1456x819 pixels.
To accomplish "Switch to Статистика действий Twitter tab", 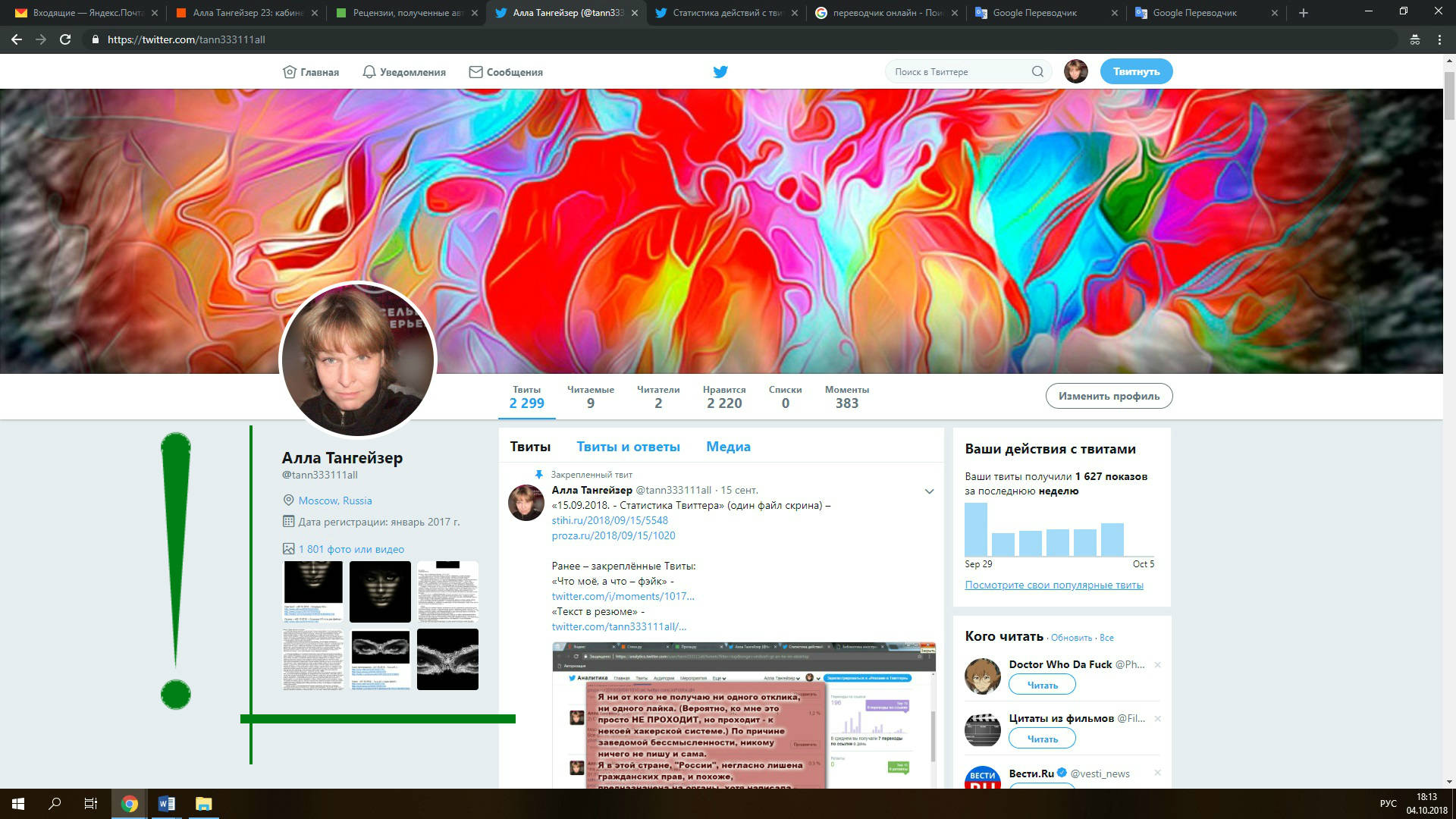I will point(726,13).
